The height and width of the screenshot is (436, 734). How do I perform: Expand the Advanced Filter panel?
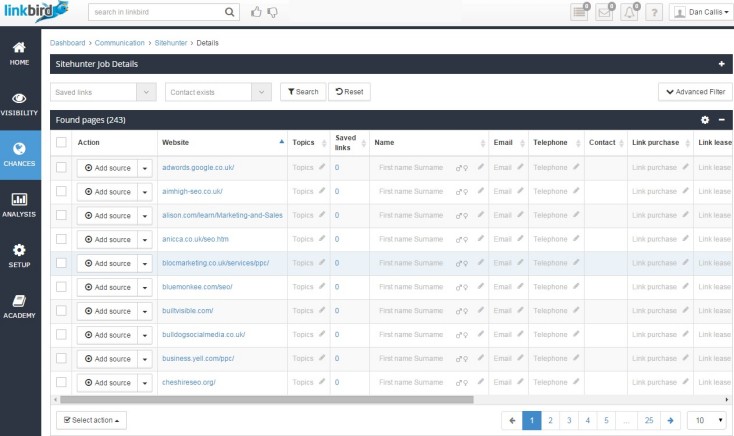click(695, 92)
